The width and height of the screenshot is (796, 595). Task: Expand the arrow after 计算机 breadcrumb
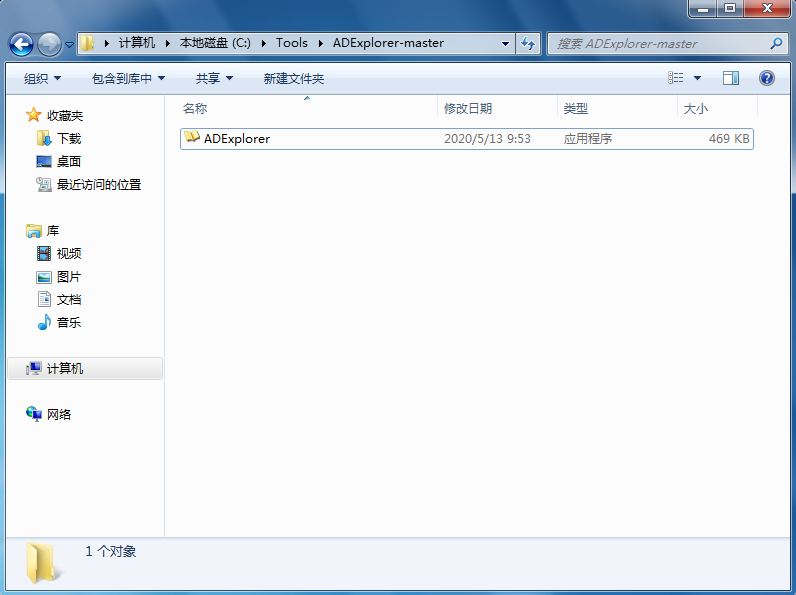(167, 44)
